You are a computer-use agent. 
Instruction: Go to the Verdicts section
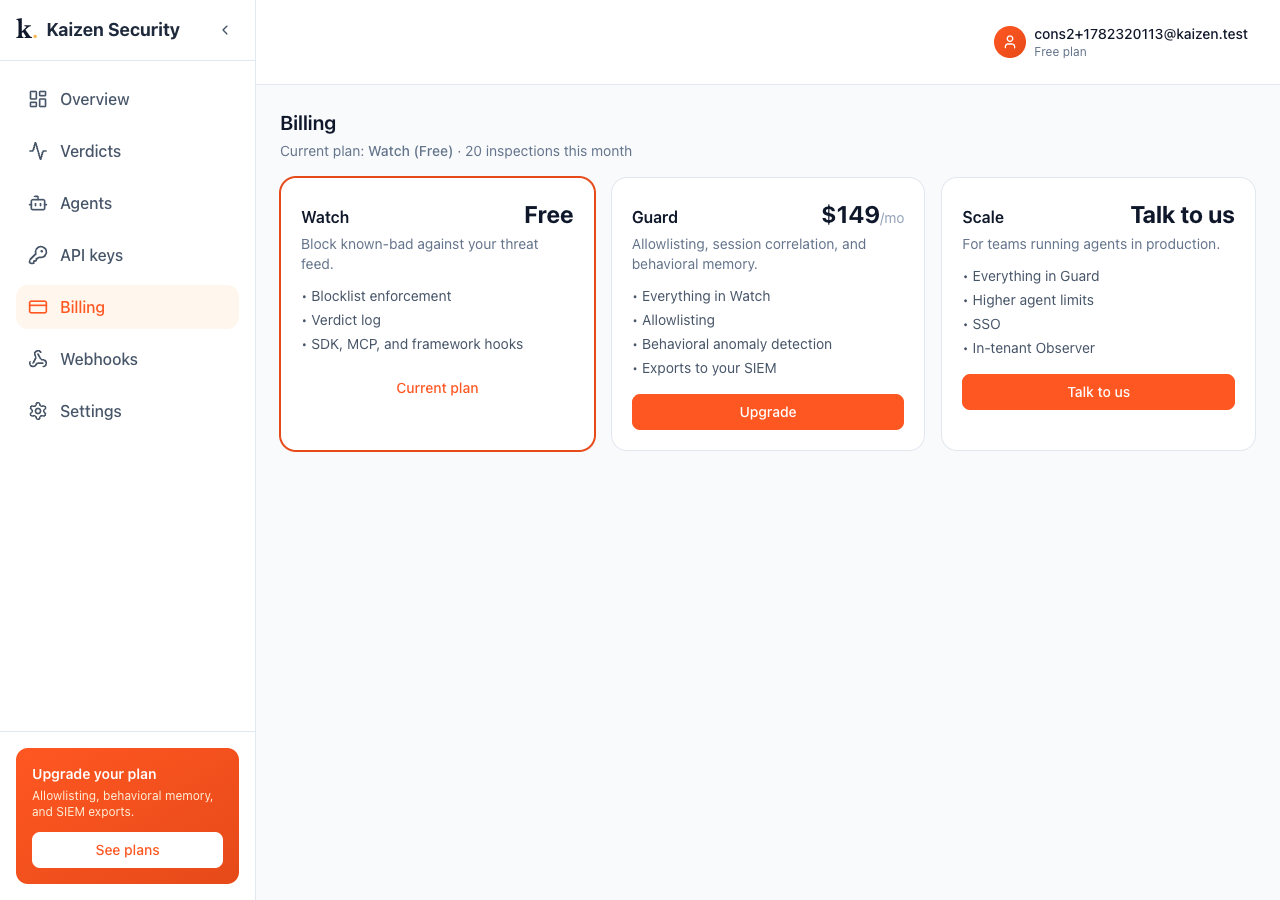tap(127, 151)
